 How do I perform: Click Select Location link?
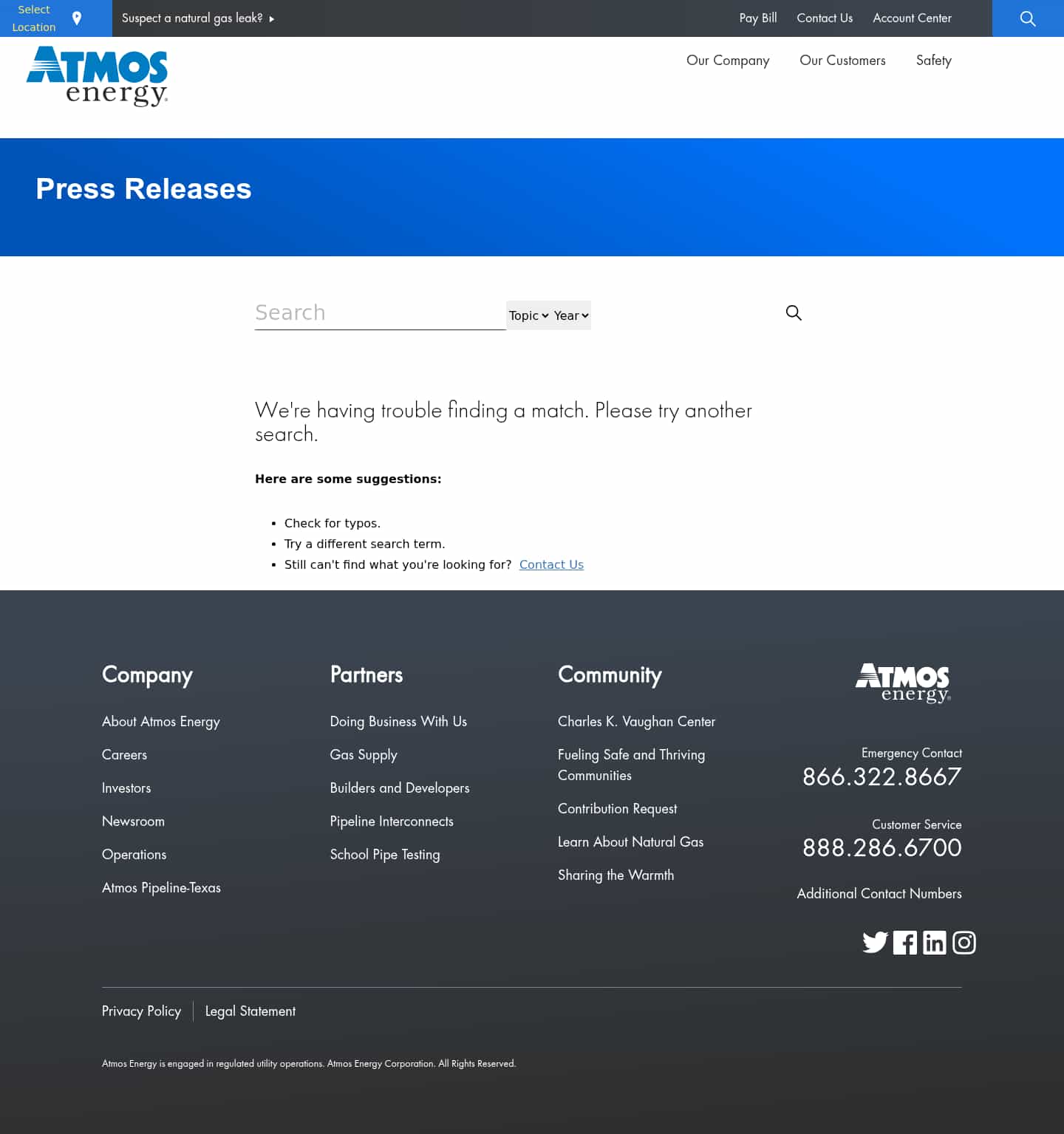[34, 18]
